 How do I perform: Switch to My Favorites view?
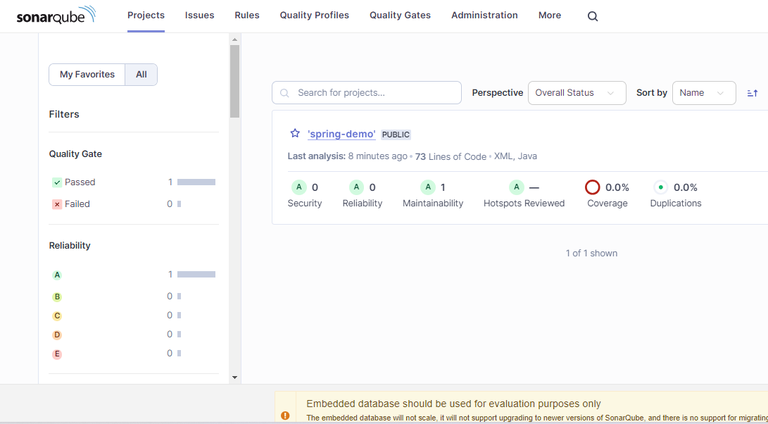coord(87,74)
